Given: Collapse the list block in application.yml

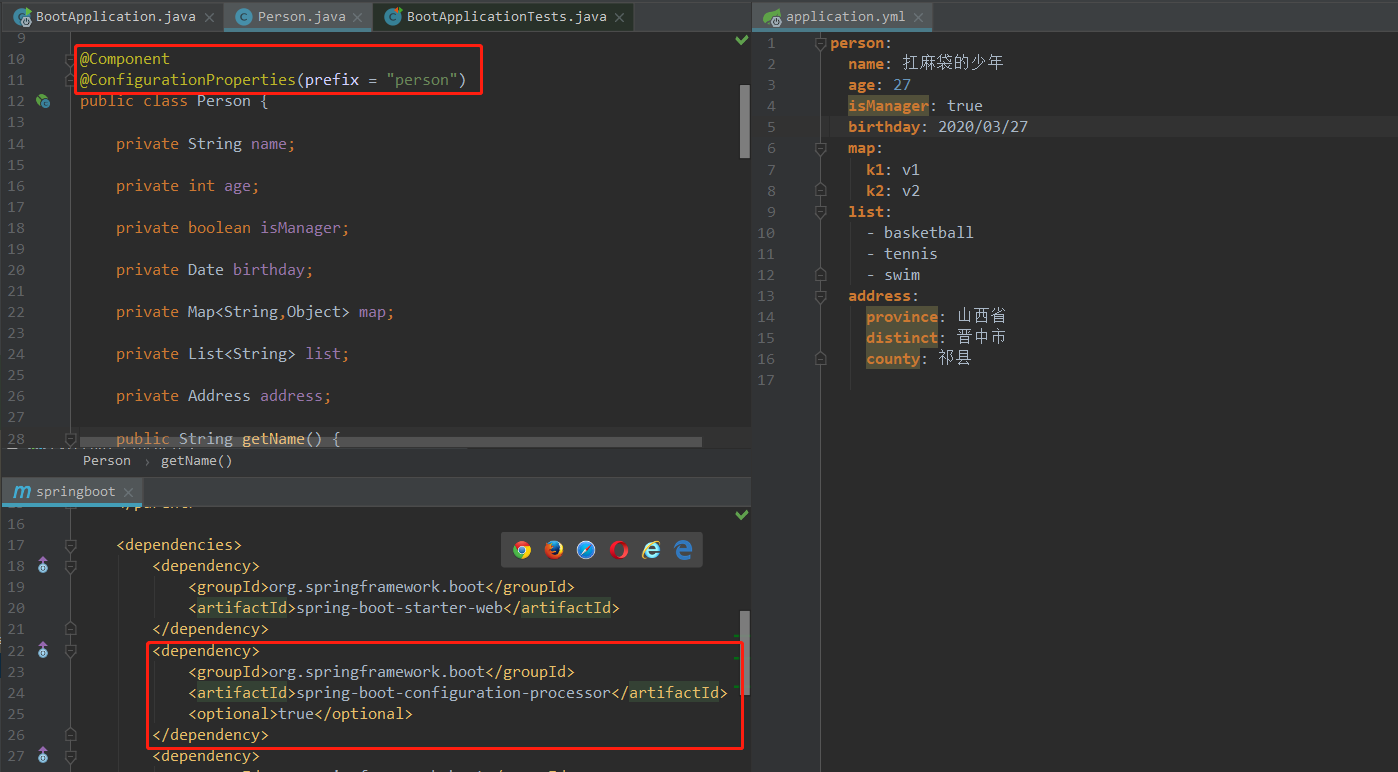Looking at the screenshot, I should pos(821,212).
